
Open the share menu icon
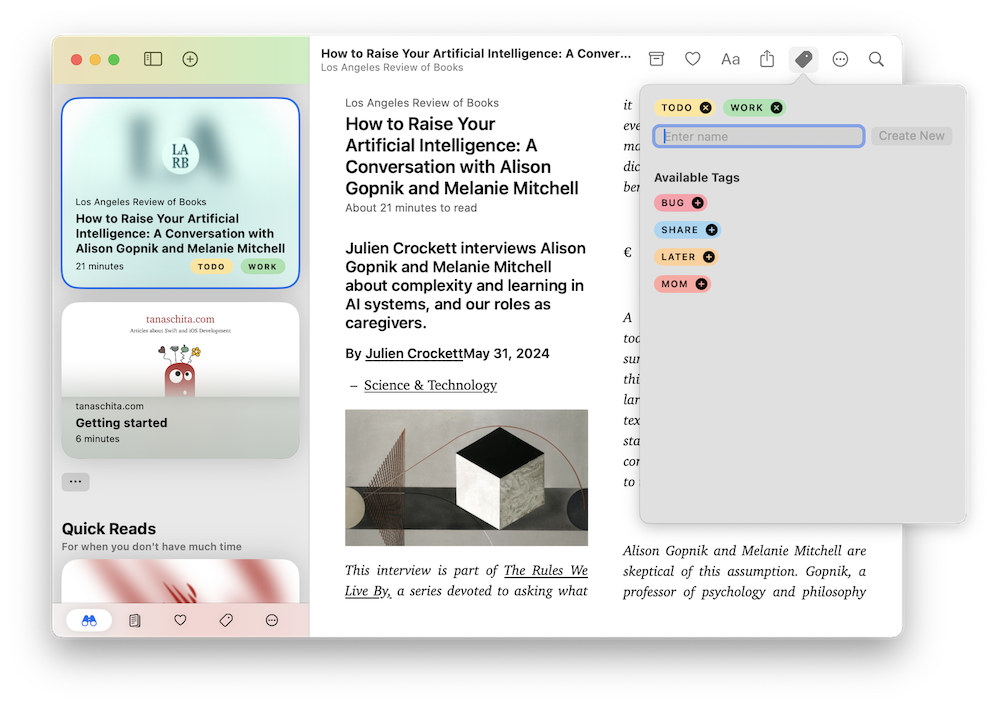(x=767, y=59)
